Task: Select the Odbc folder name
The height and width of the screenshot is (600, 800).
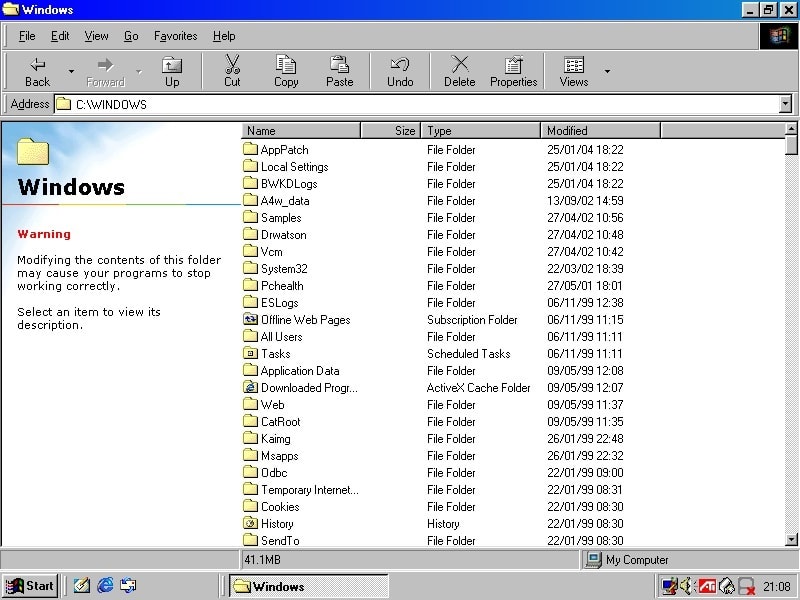Action: point(274,472)
